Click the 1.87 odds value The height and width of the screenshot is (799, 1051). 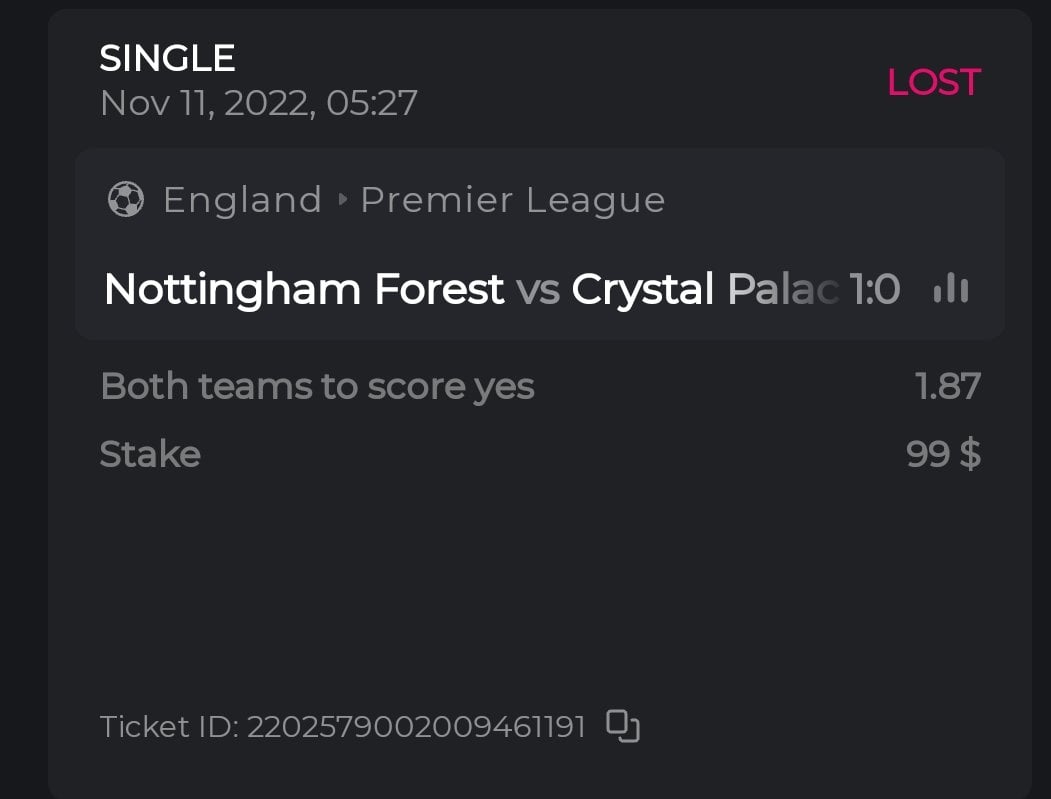[948, 386]
